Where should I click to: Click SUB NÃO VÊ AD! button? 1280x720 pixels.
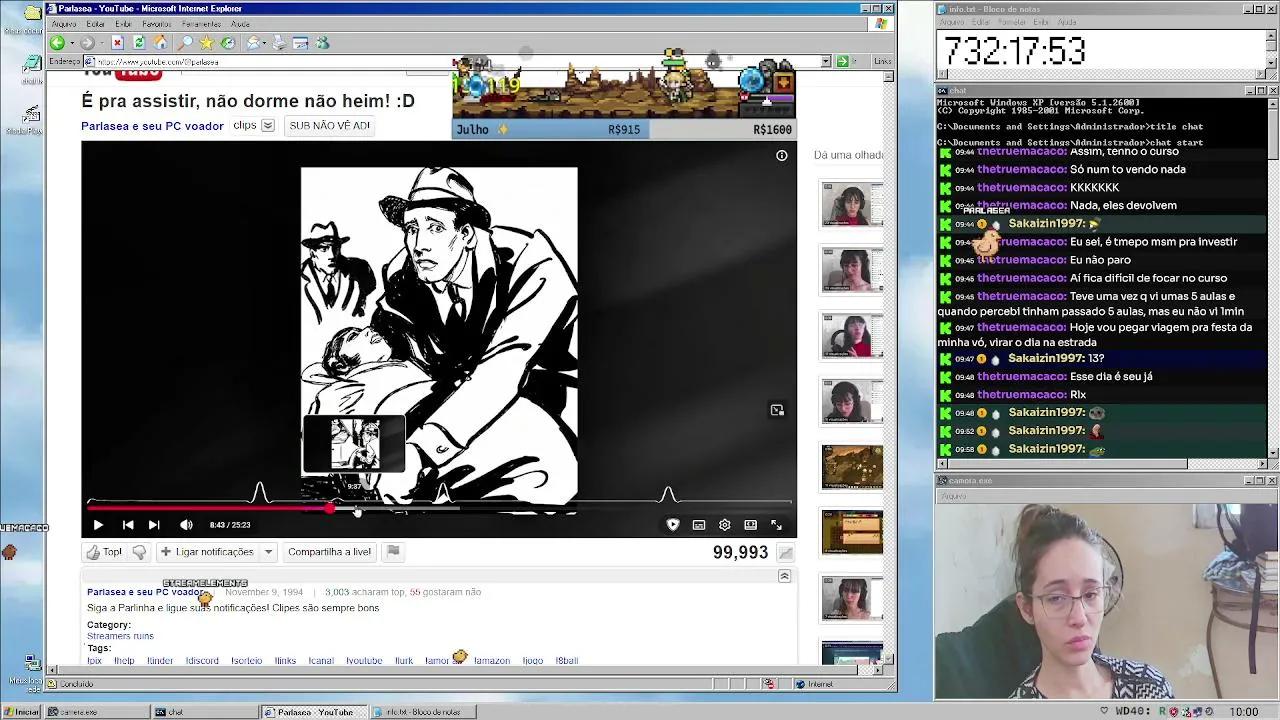click(x=330, y=126)
